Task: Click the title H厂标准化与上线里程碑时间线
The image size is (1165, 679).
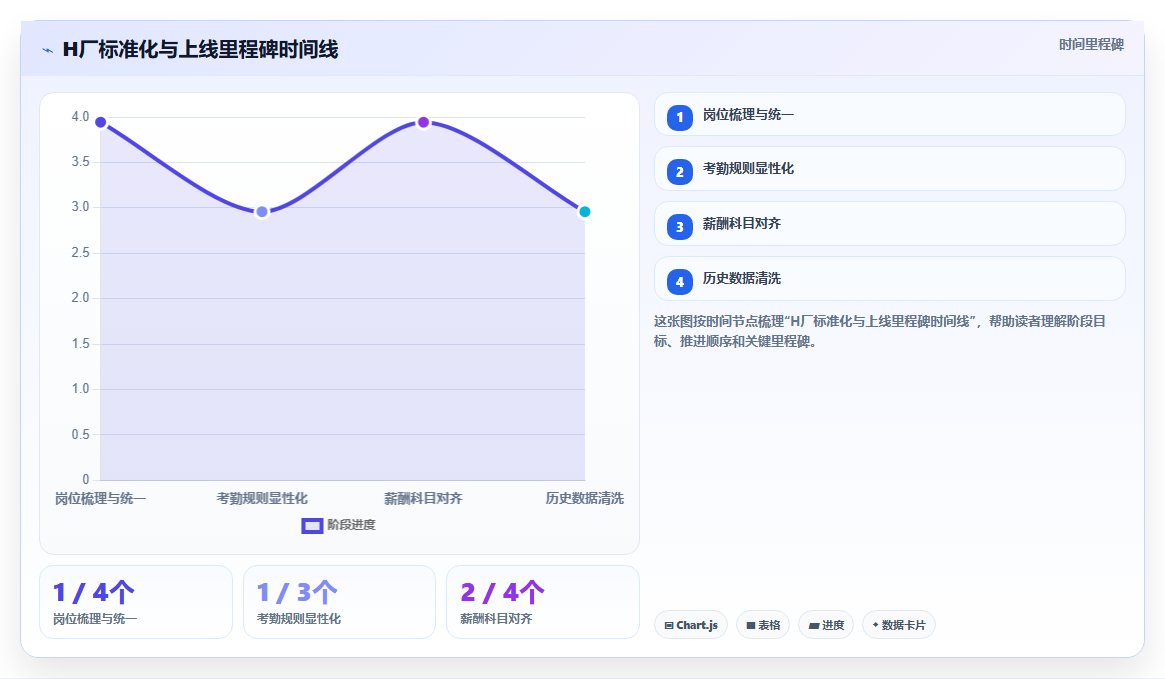Action: tap(201, 50)
